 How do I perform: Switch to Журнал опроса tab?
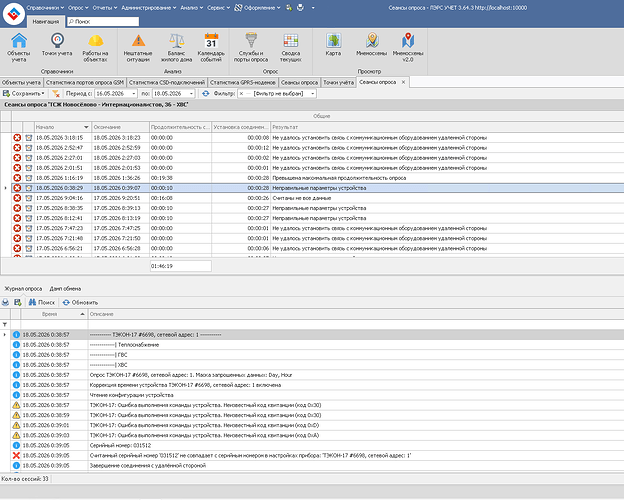pos(23,289)
